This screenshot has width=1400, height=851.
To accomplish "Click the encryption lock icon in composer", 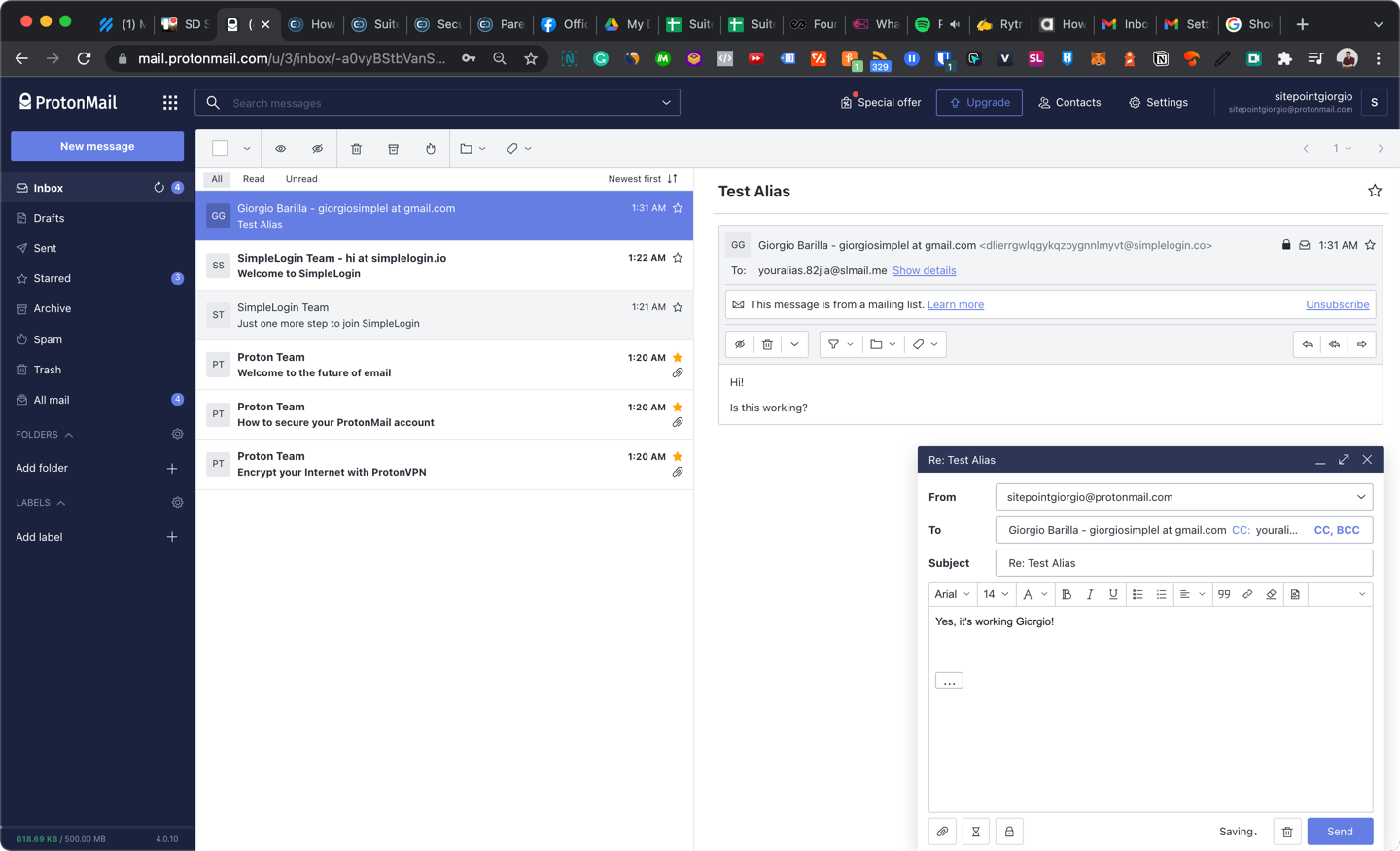I will tap(1009, 832).
